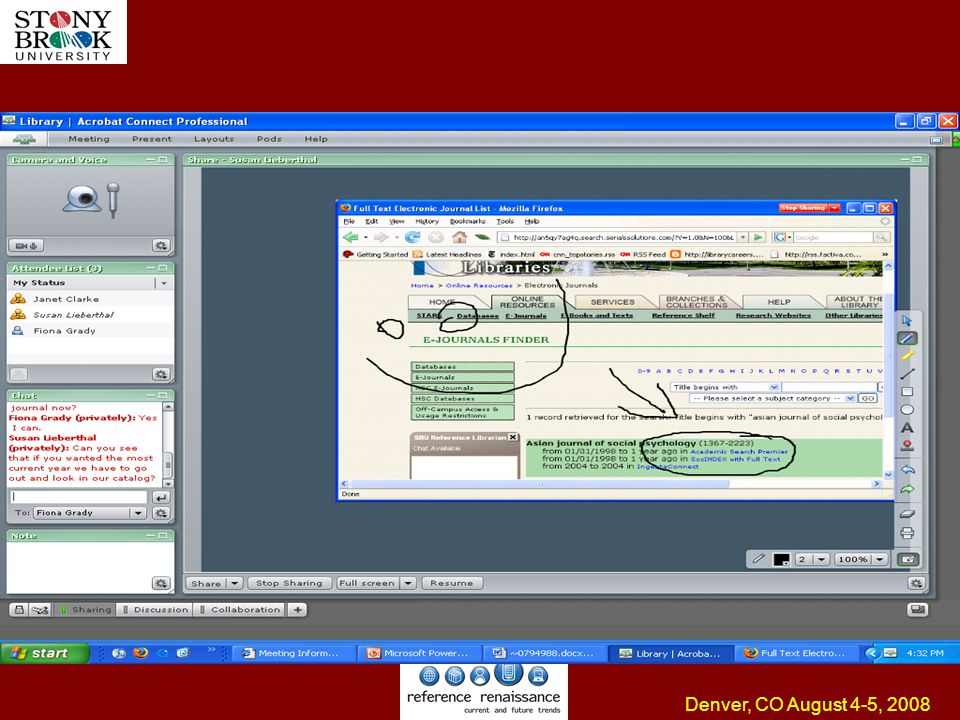The width and height of the screenshot is (960, 720).
Task: Switch to the Collaboration layout
Action: (x=241, y=610)
